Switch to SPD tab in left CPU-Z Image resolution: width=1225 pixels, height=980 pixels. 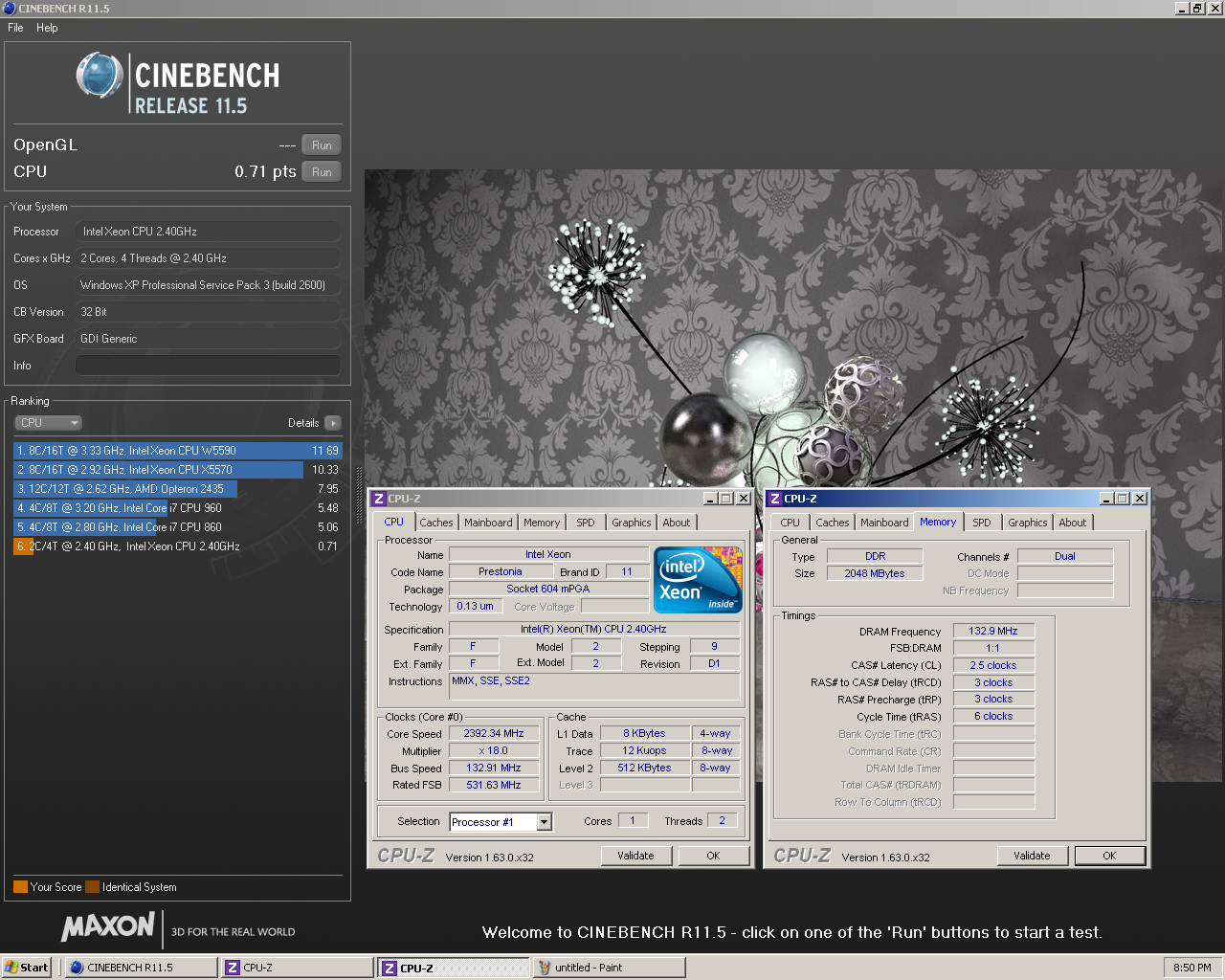click(586, 523)
